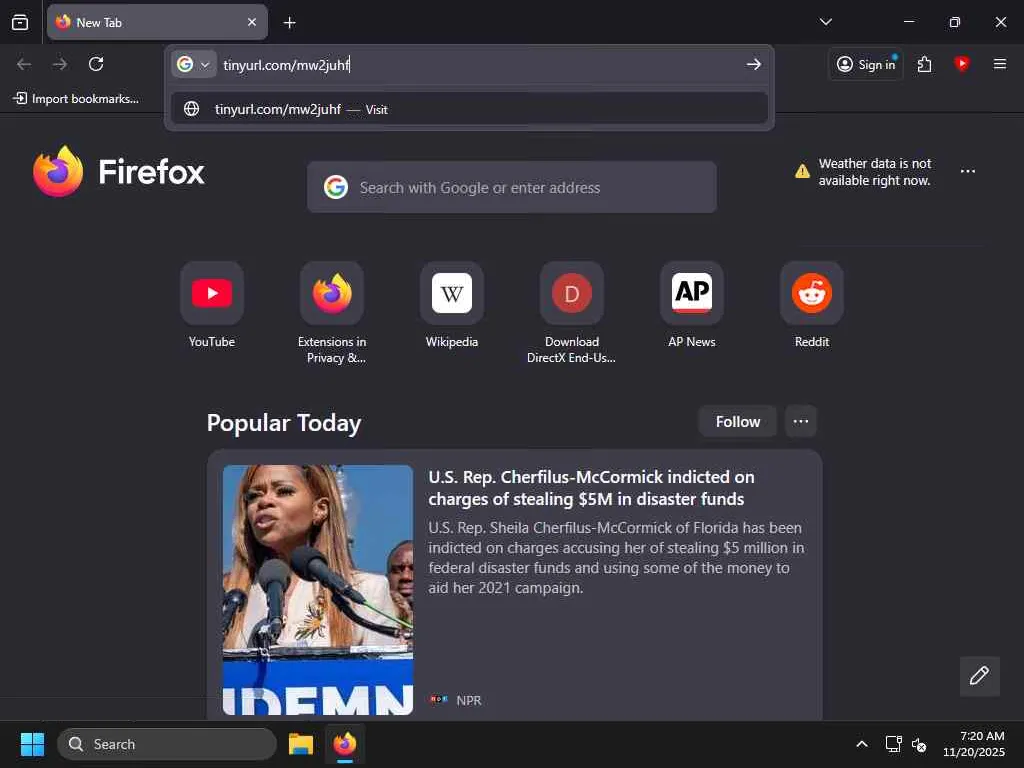The width and height of the screenshot is (1024, 768).
Task: Click the article summary about disaster funds
Action: (616, 558)
